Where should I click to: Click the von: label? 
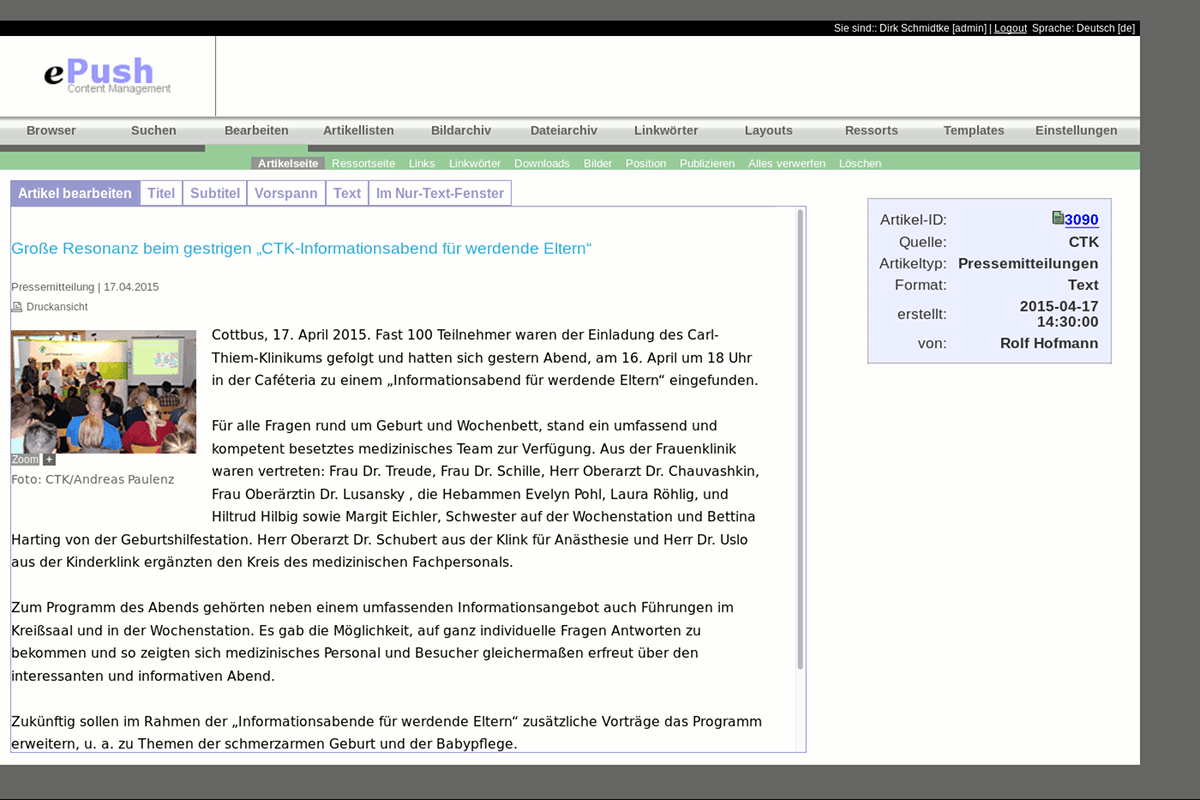932,343
